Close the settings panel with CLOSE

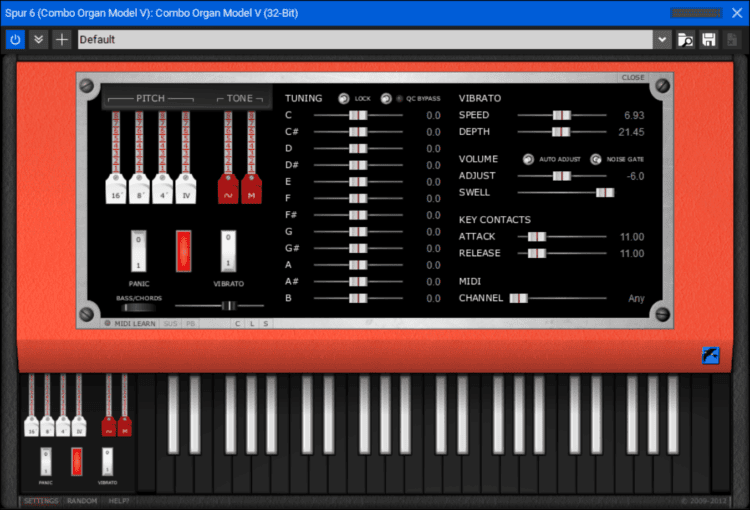(x=633, y=78)
